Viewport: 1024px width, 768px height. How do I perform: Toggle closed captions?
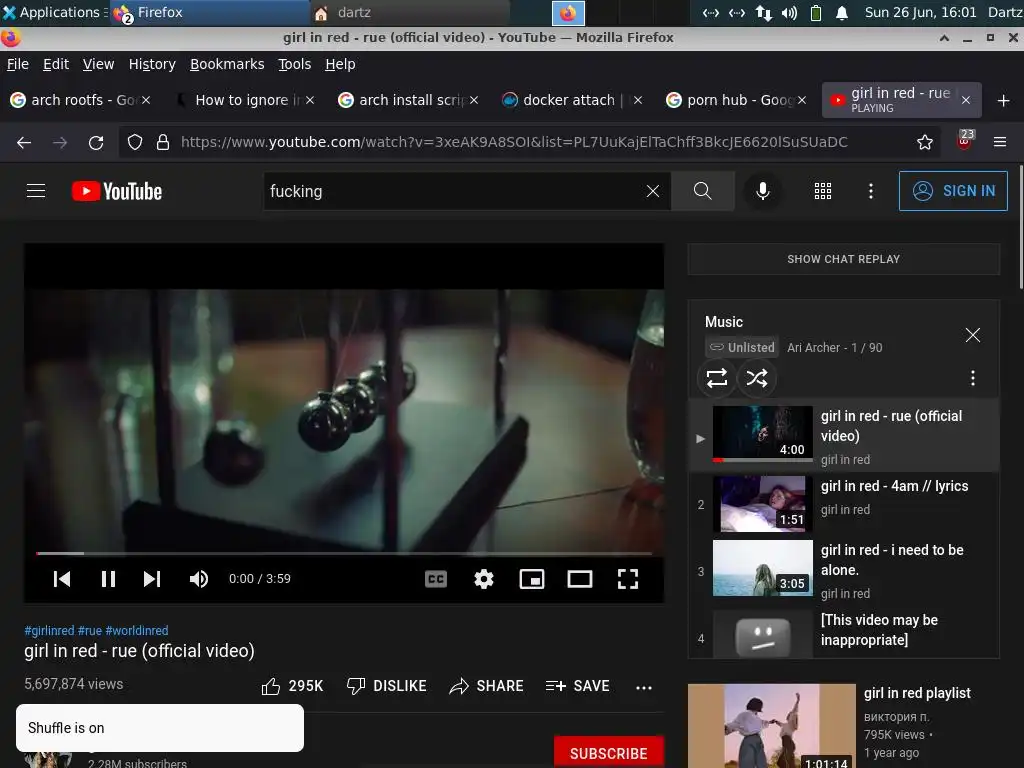pos(436,579)
